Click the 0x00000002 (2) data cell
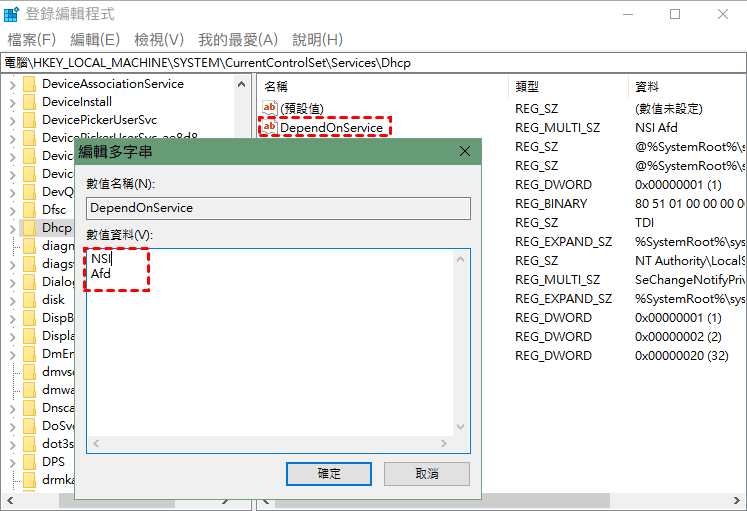The image size is (747, 511). 678,337
